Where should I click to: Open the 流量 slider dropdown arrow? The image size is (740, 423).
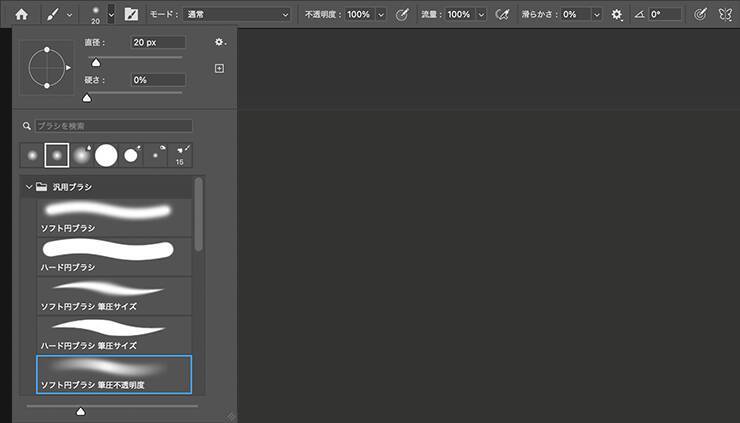coord(481,15)
